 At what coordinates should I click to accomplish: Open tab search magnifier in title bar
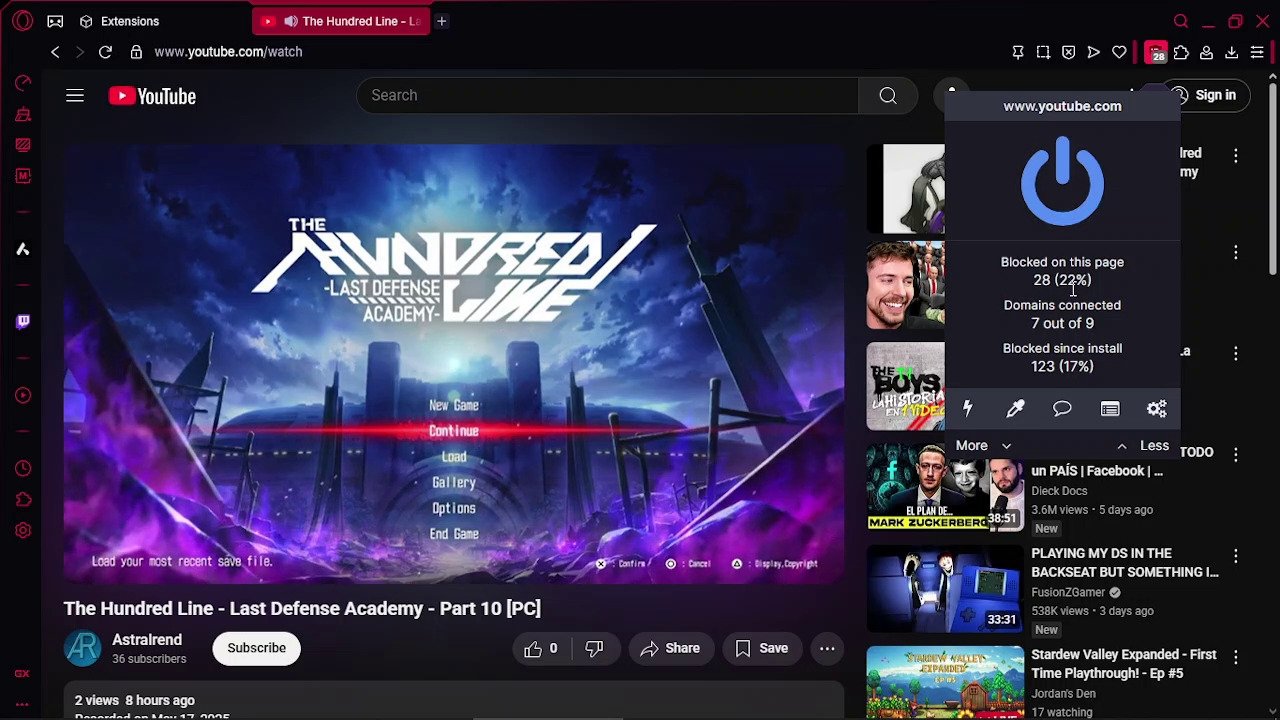1181,21
